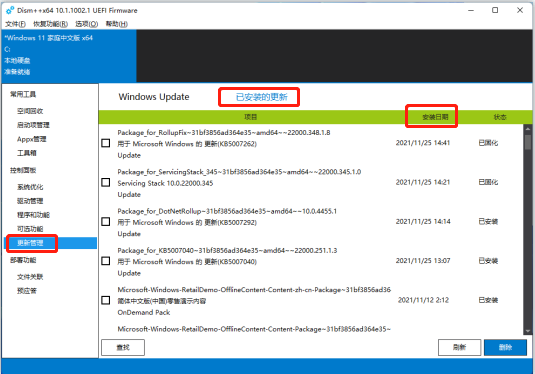Click the update list scrollbar down arrow

point(527,331)
